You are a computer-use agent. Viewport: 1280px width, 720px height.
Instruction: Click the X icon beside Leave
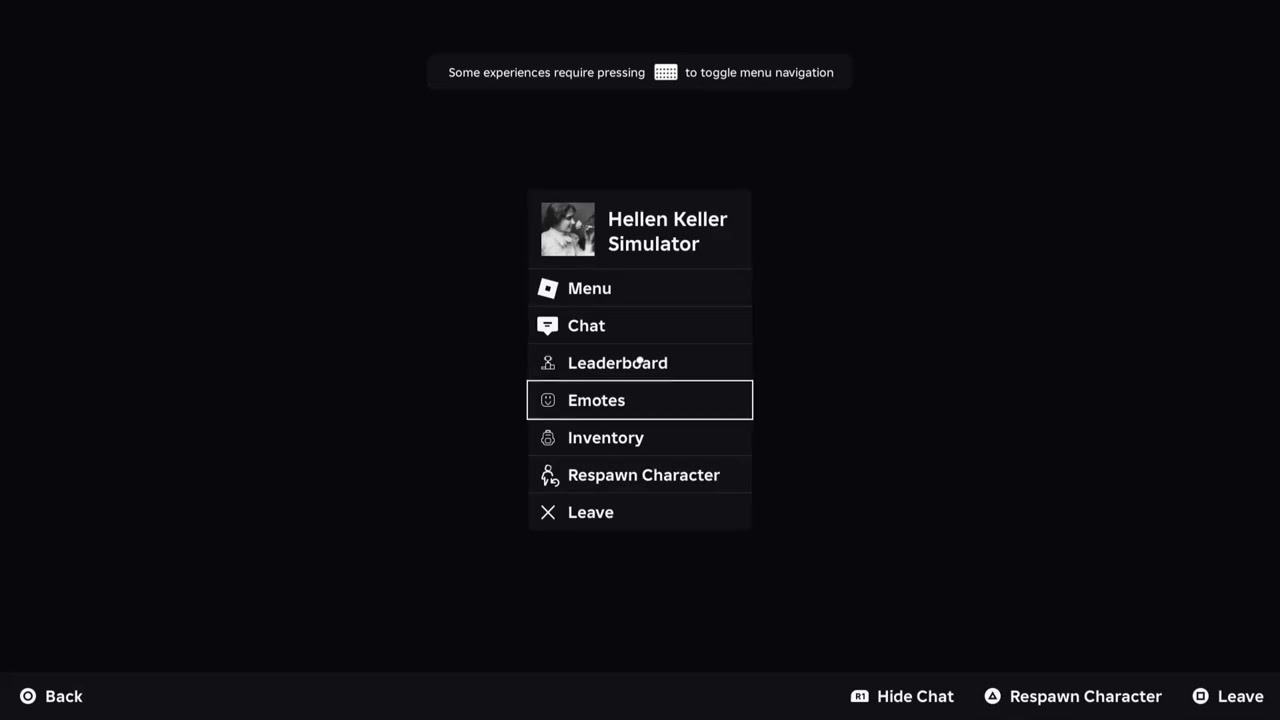tap(547, 512)
